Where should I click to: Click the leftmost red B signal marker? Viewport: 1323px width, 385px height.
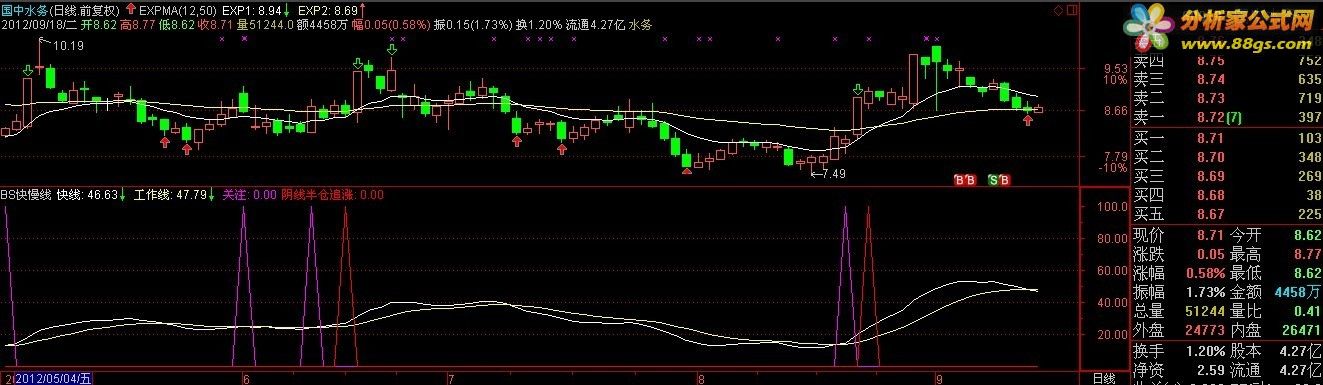[x=959, y=180]
